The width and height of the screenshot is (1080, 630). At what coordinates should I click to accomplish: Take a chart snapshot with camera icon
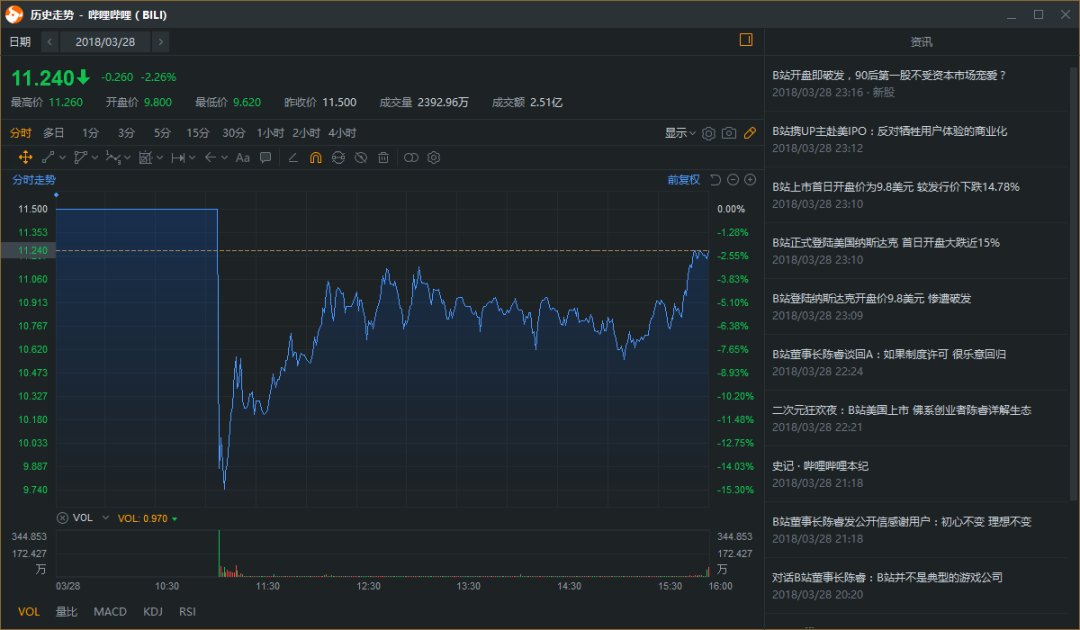(x=729, y=133)
